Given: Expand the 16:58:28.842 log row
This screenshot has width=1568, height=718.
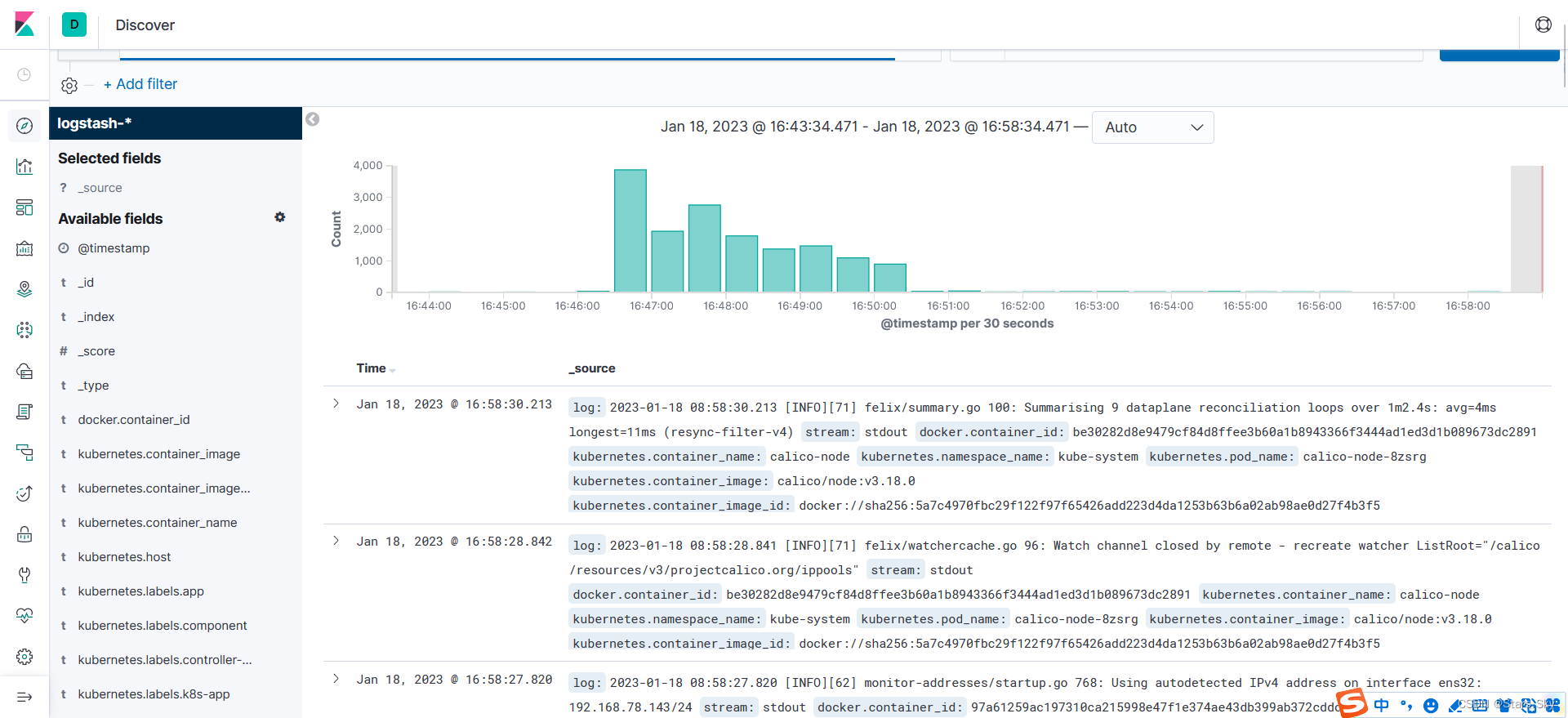Looking at the screenshot, I should click(336, 541).
